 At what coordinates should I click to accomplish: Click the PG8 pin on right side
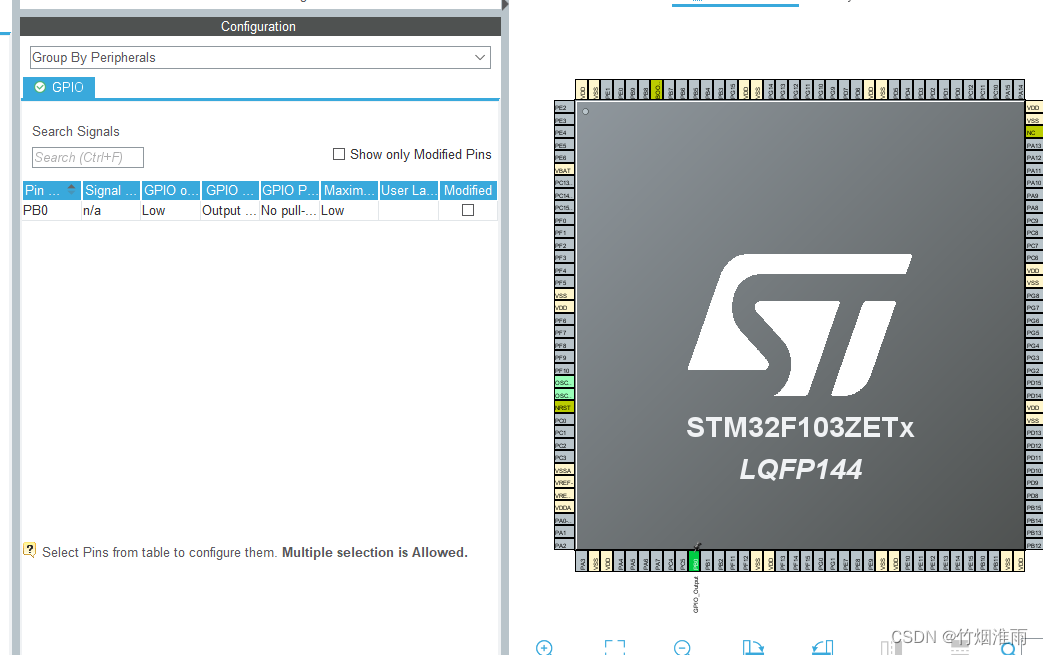coord(1034,295)
